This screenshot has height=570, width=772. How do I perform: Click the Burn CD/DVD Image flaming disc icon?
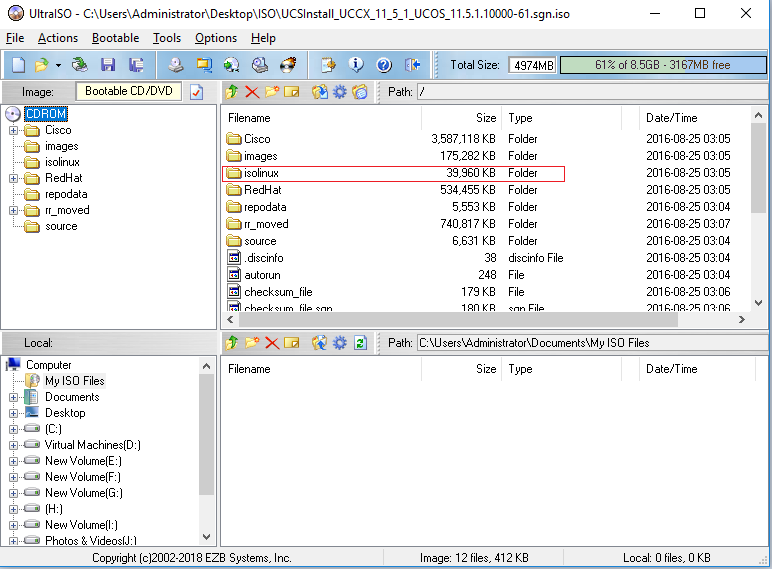(x=289, y=64)
